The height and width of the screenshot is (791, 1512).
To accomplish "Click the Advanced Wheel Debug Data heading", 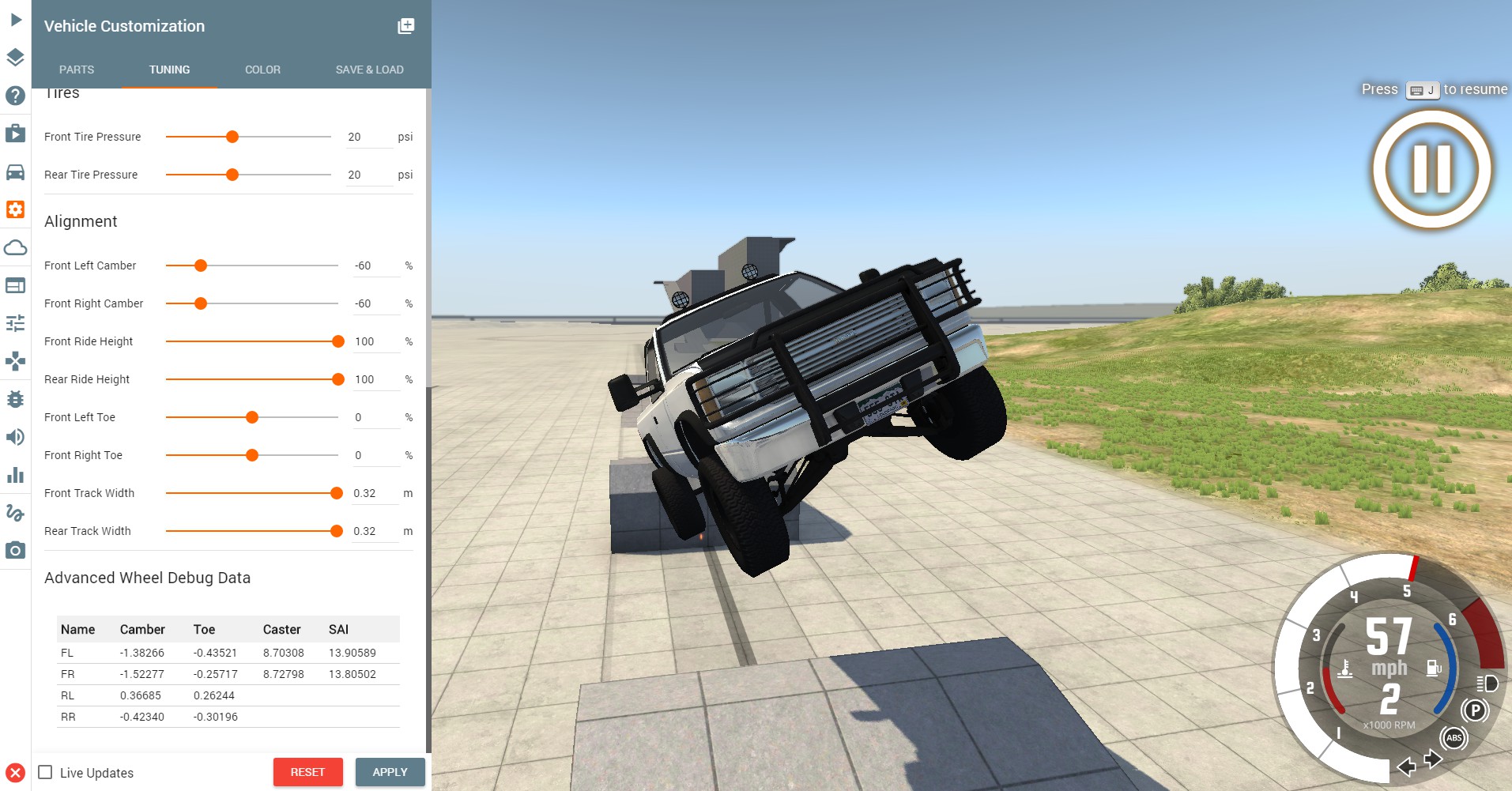I will coord(147,578).
